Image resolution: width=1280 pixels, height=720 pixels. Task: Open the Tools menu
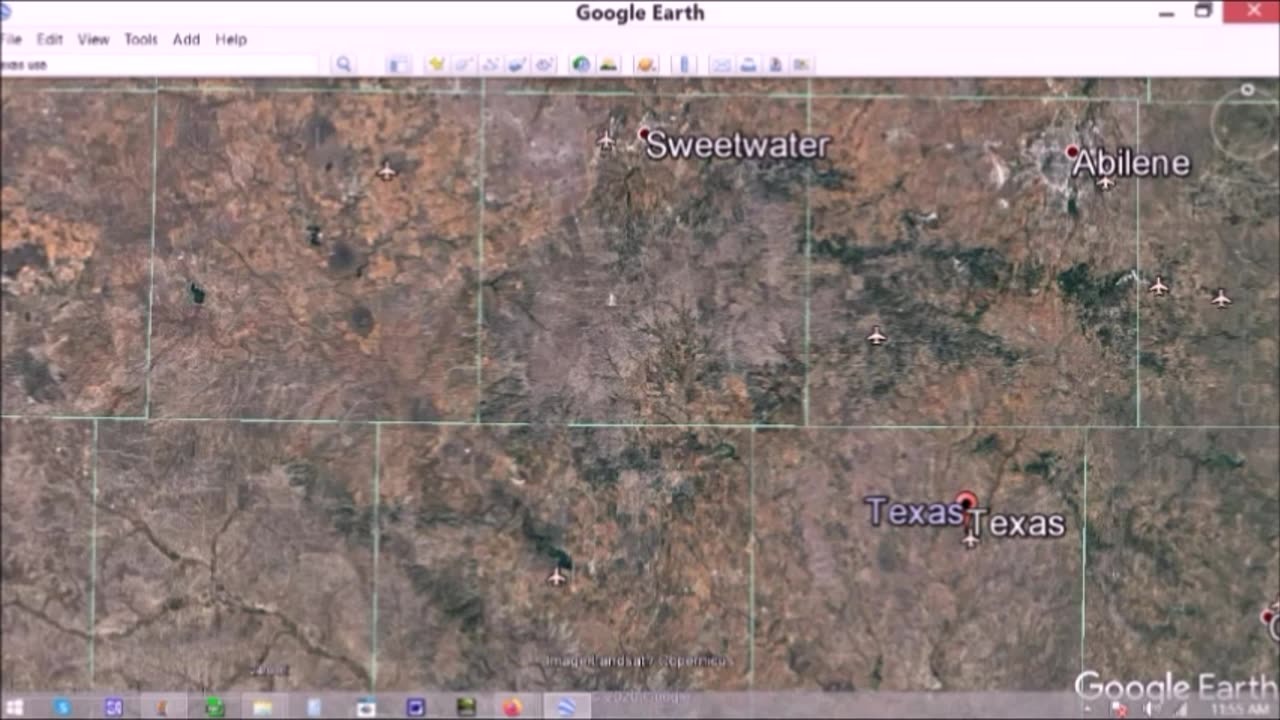coord(141,39)
